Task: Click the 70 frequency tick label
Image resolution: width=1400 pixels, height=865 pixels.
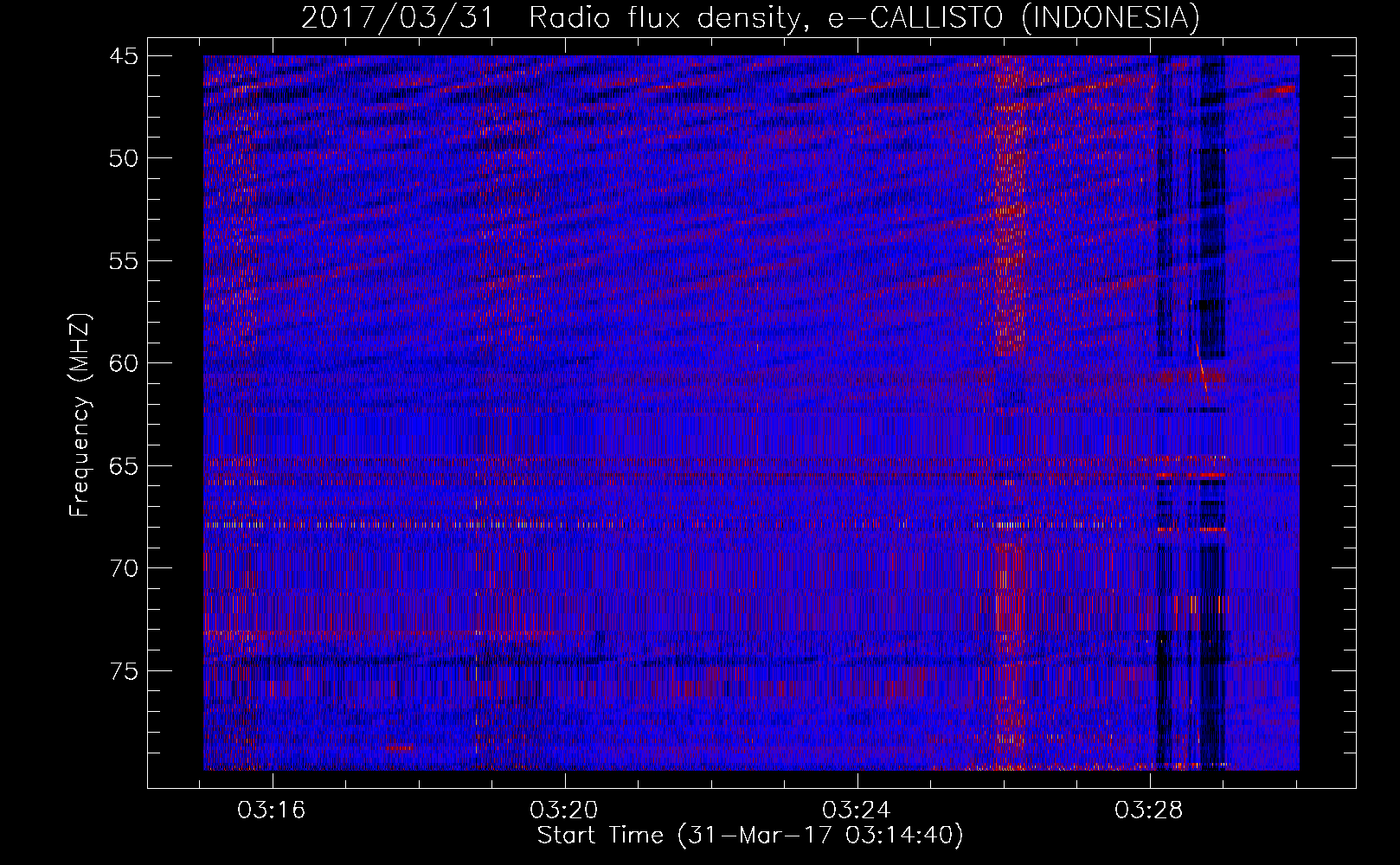Action: coord(124,568)
